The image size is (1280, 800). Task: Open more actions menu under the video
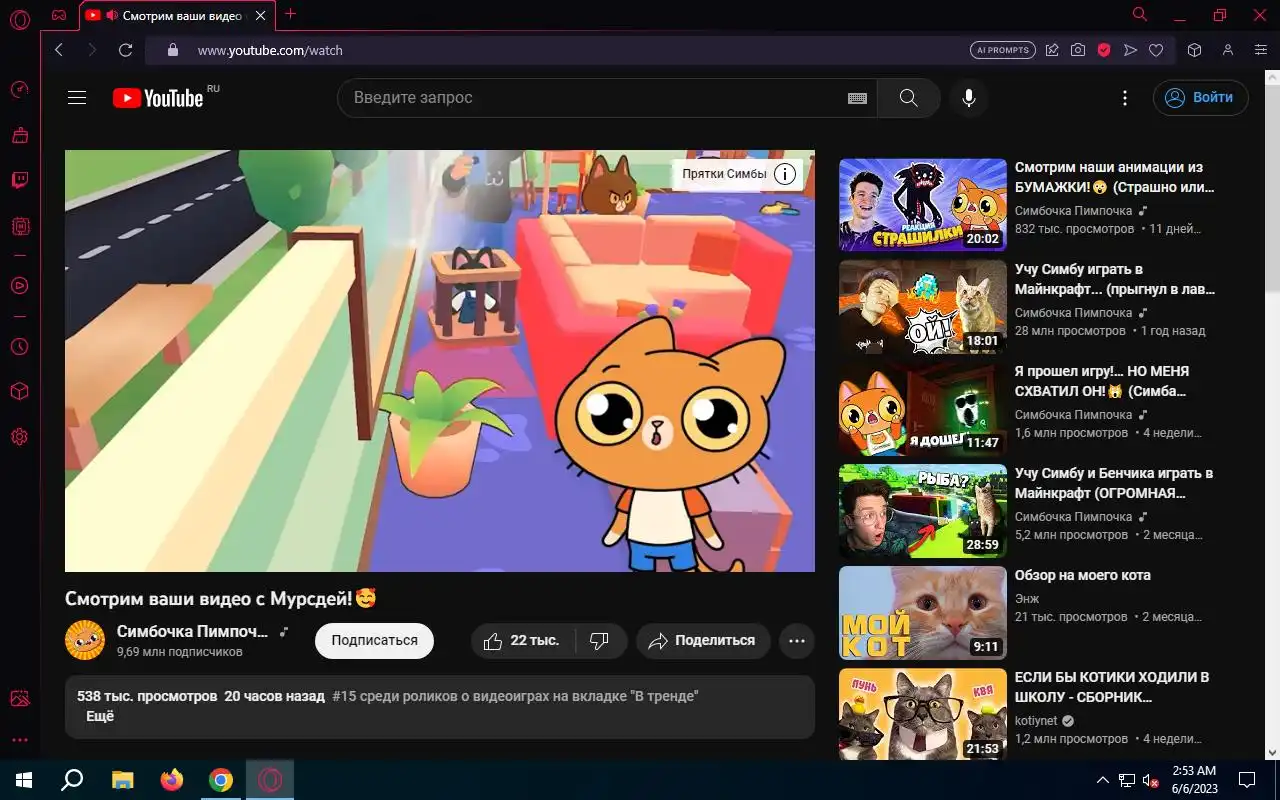click(x=797, y=641)
